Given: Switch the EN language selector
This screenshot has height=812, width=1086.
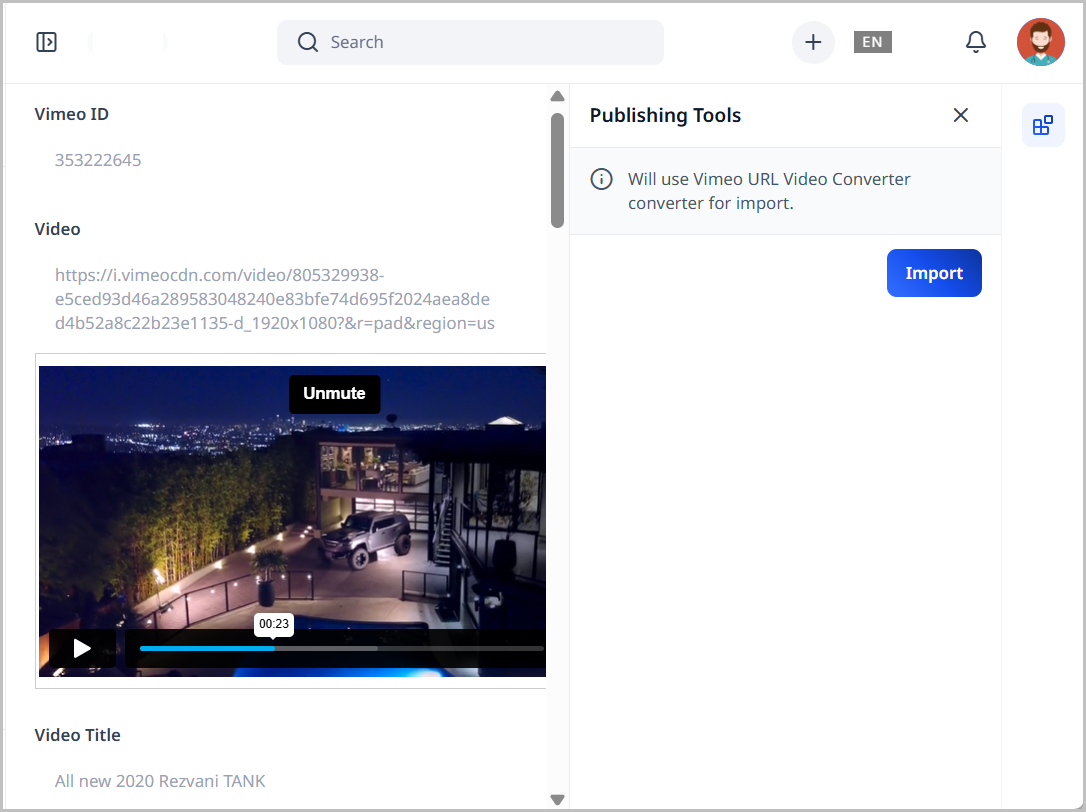Looking at the screenshot, I should (872, 42).
